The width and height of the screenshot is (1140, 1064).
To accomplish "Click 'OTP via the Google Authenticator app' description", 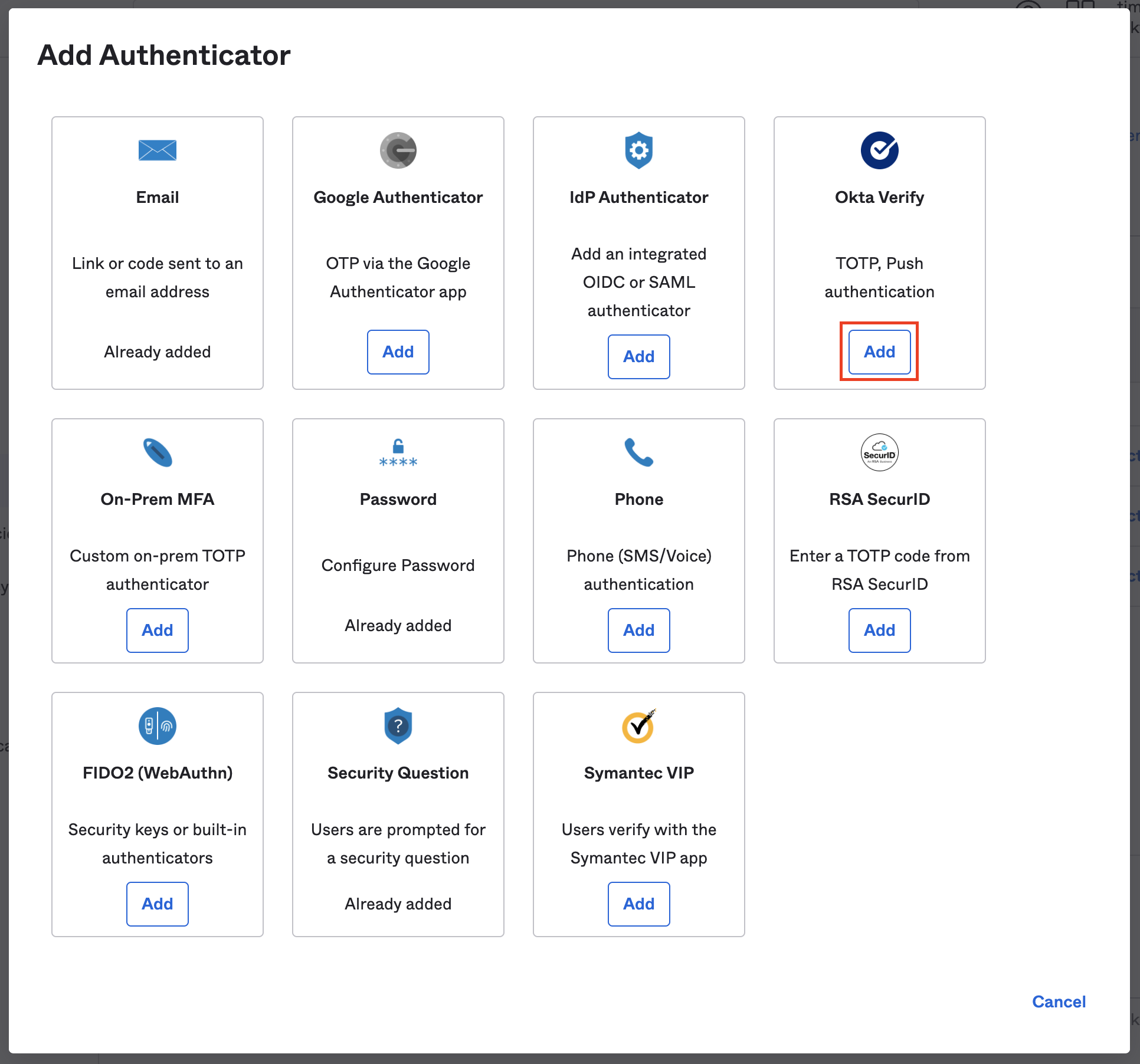I will click(x=398, y=278).
